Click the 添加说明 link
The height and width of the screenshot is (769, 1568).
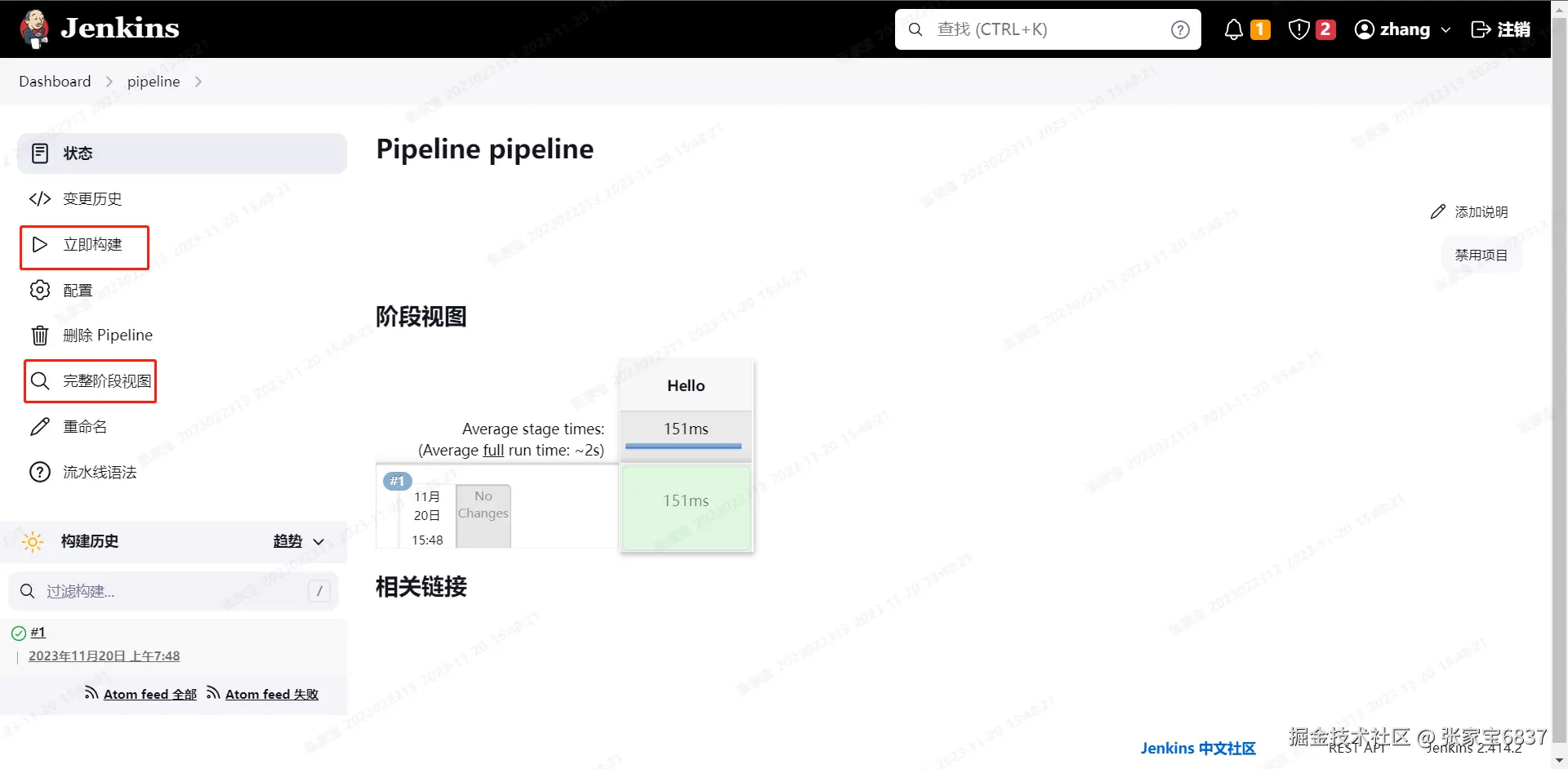[1481, 211]
